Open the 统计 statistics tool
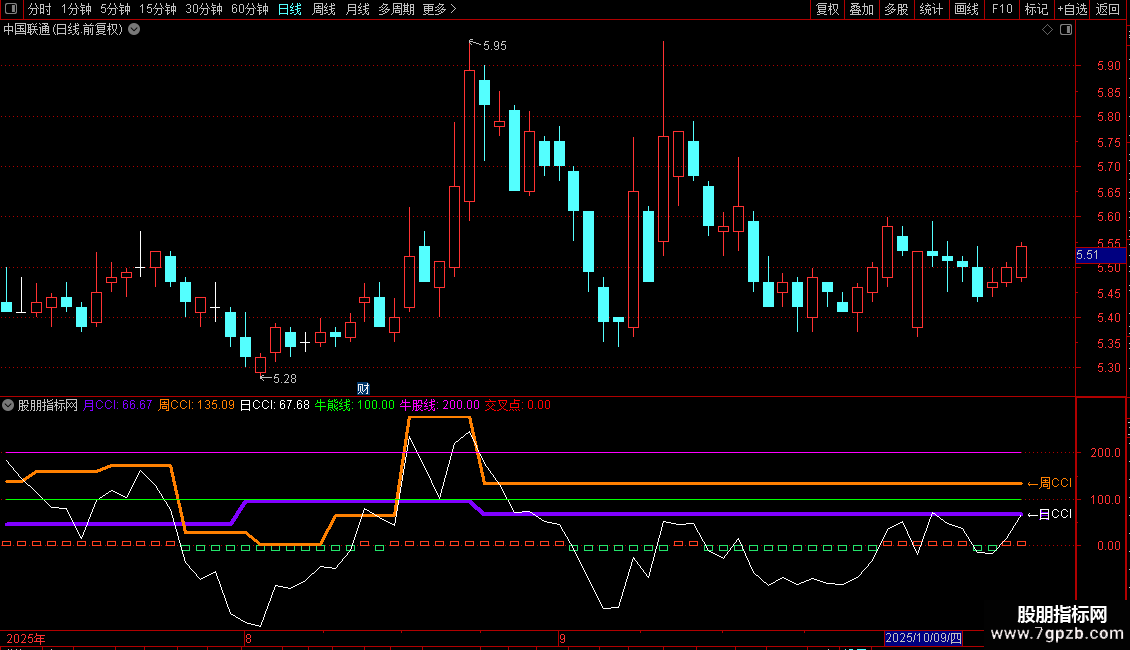The height and width of the screenshot is (650, 1130). (931, 9)
